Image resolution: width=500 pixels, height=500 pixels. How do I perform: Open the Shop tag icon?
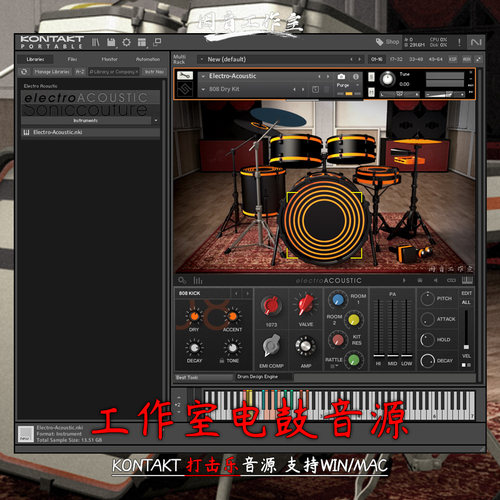click(x=379, y=42)
